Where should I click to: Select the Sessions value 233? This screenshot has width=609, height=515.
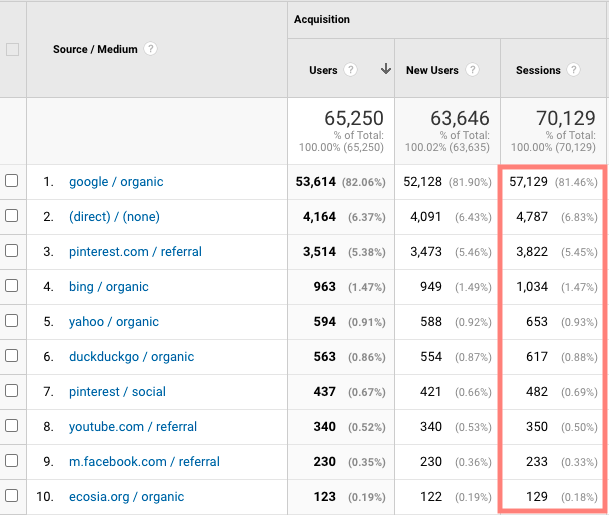pos(537,461)
